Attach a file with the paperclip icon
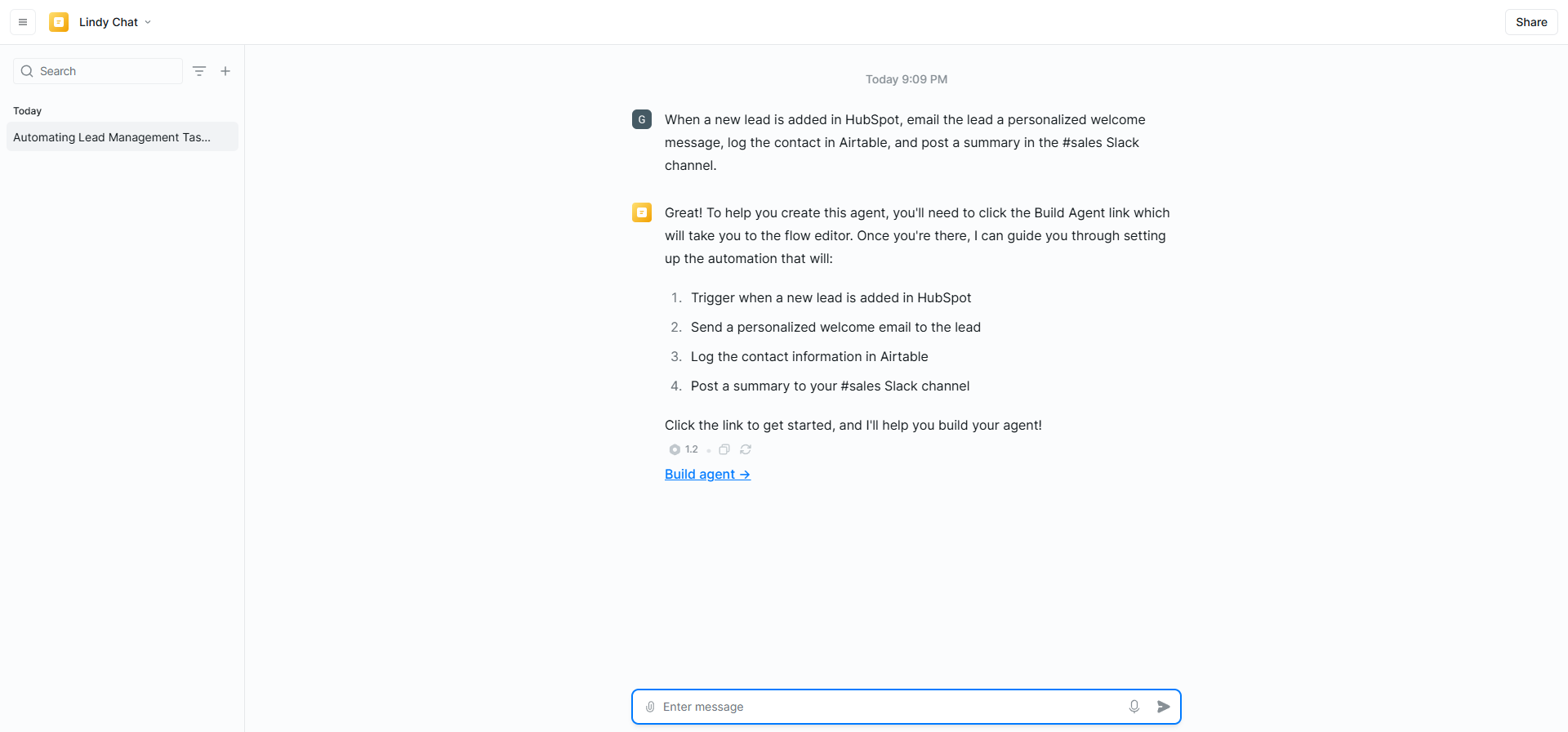The height and width of the screenshot is (732, 1568). [650, 707]
